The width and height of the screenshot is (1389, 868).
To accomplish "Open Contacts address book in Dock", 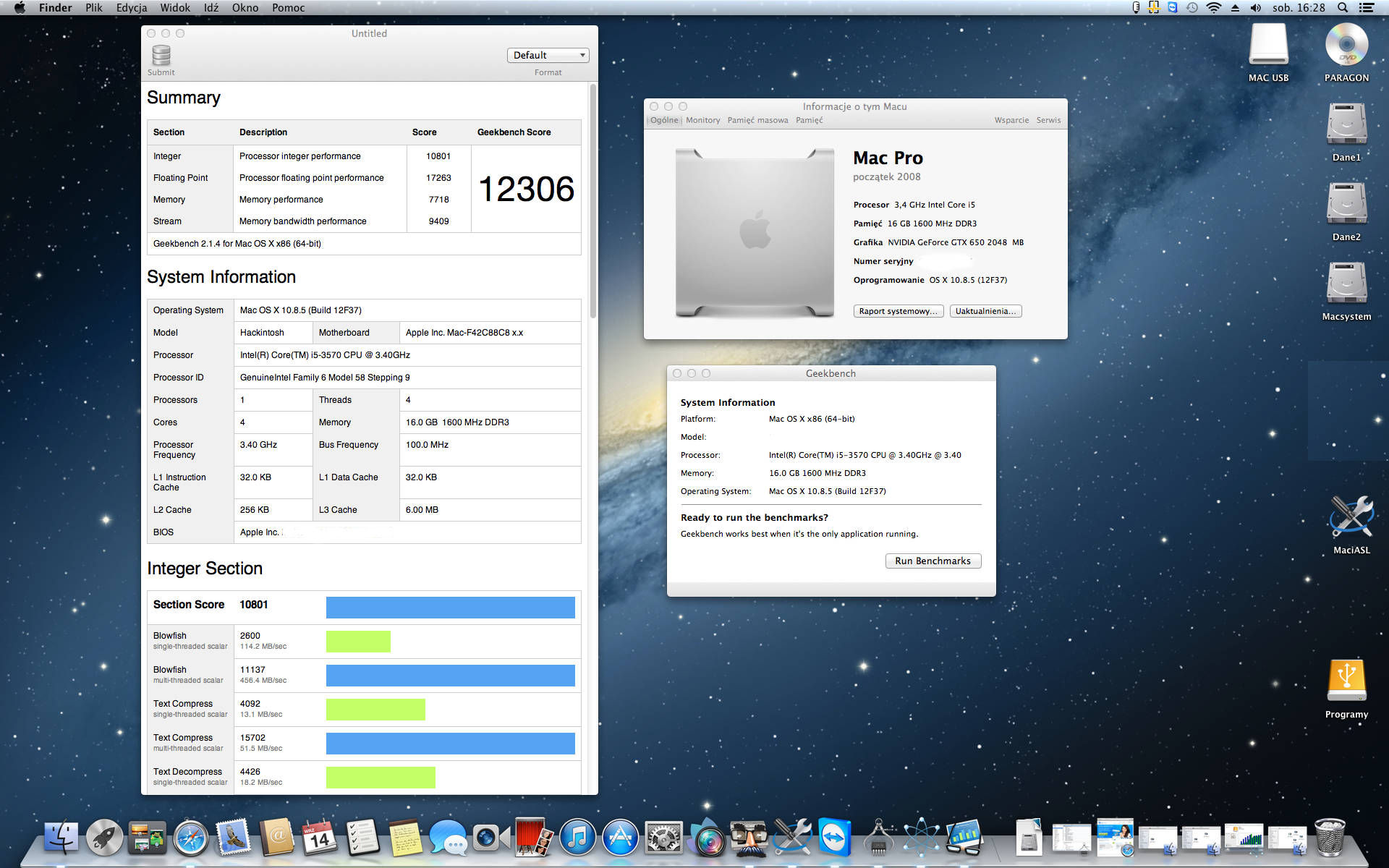I will coord(276,838).
